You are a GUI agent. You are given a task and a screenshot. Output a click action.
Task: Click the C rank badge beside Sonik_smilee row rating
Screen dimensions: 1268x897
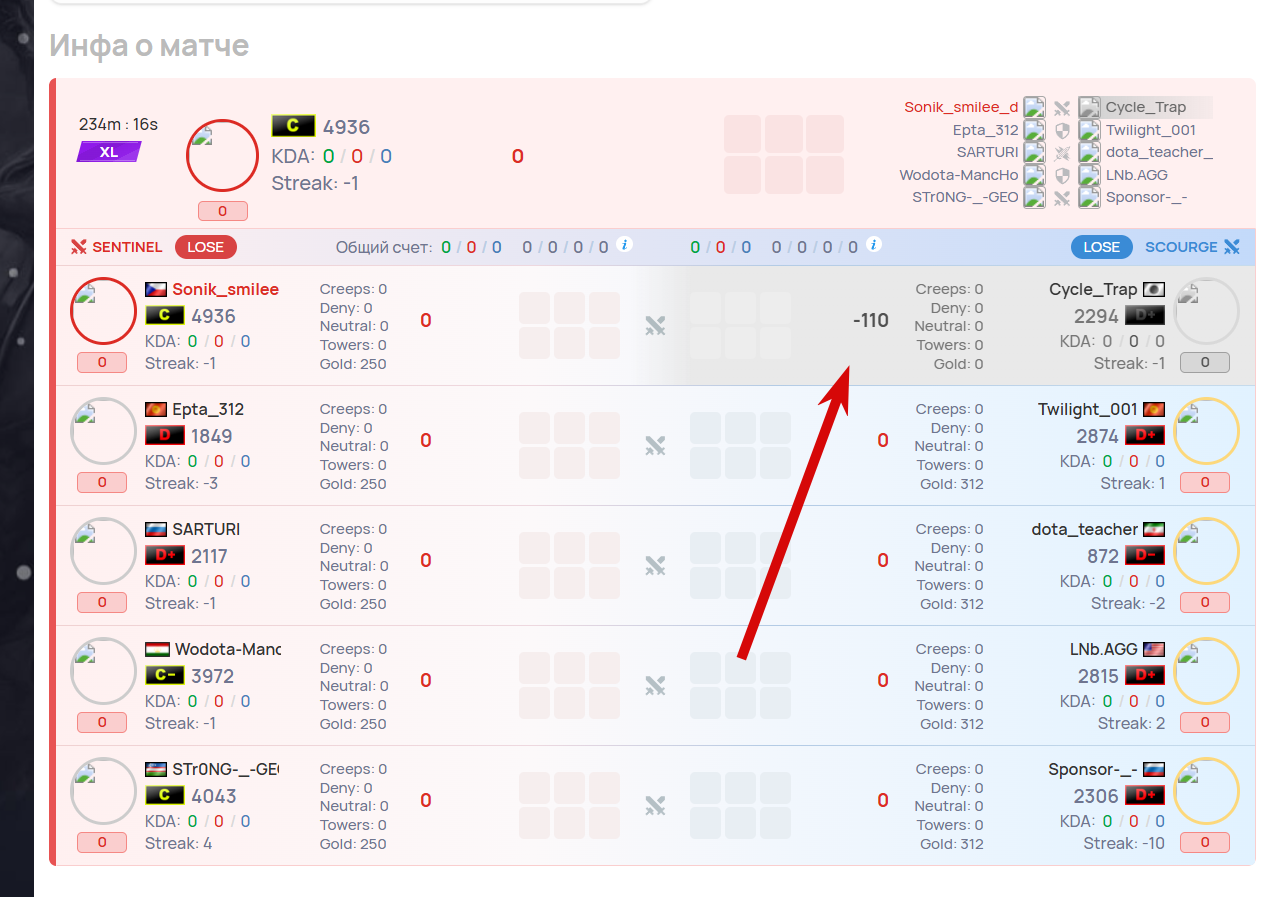(165, 316)
